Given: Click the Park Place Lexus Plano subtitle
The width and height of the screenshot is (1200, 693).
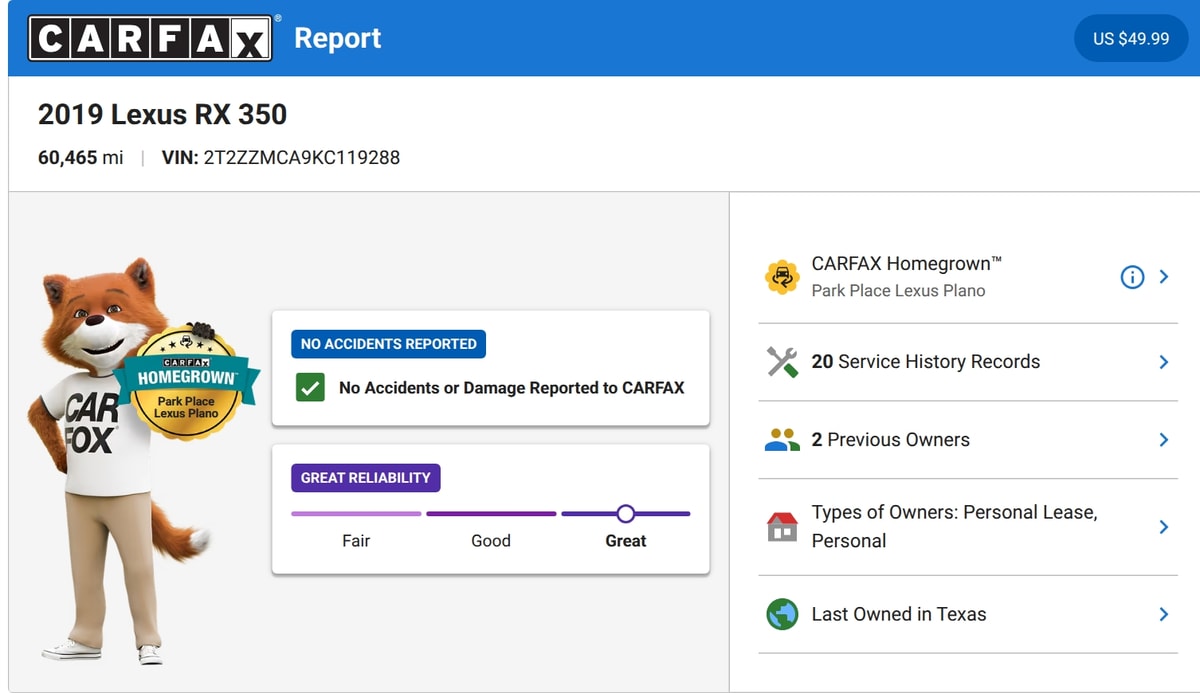Looking at the screenshot, I should click(898, 291).
